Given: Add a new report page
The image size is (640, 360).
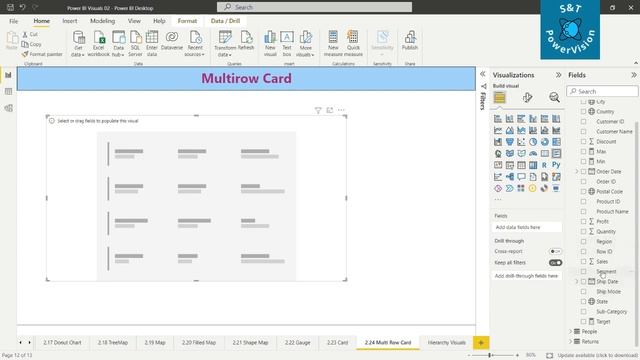Looking at the screenshot, I should click(x=481, y=343).
